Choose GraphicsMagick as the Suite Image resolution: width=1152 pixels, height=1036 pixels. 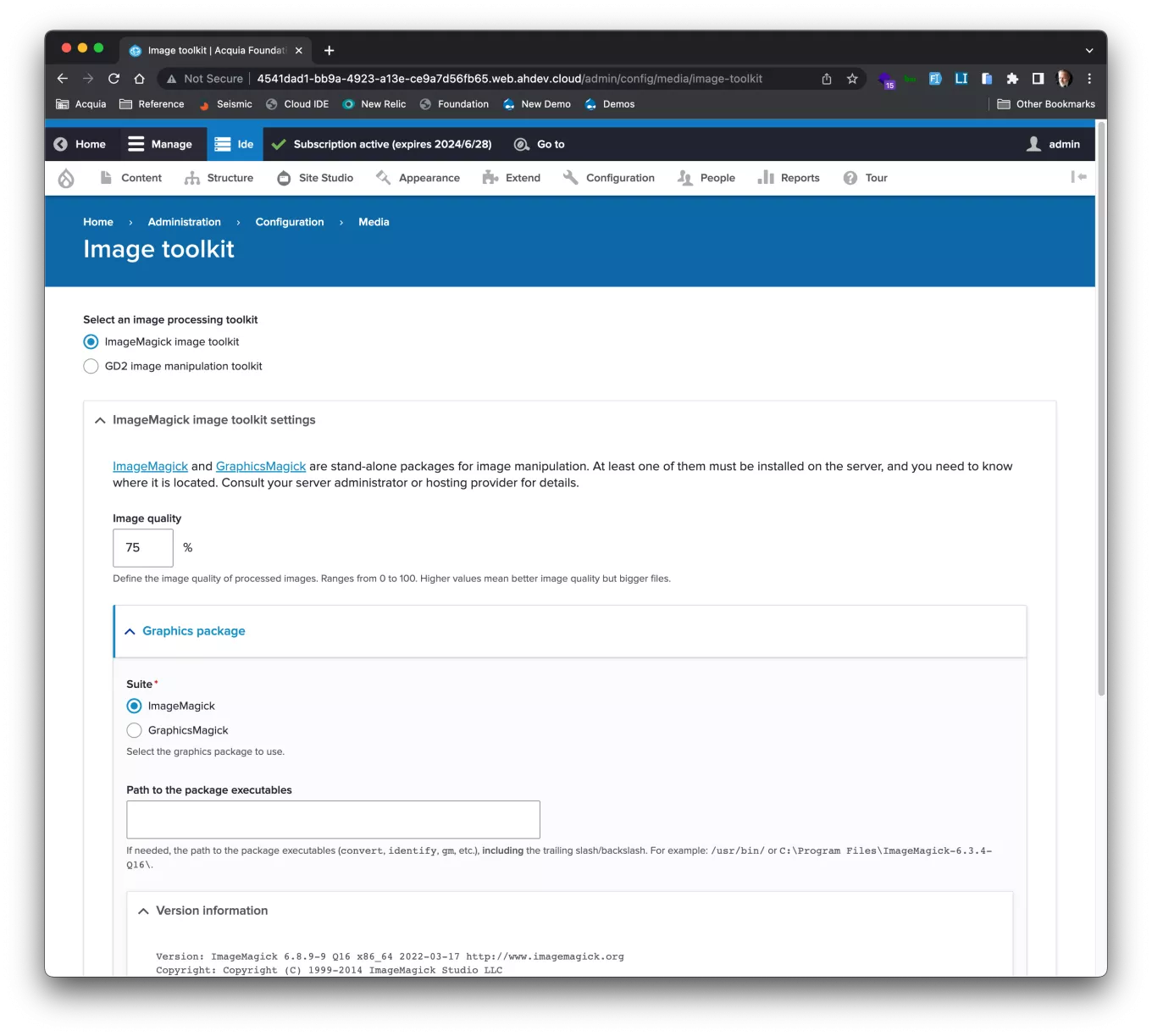coord(134,729)
